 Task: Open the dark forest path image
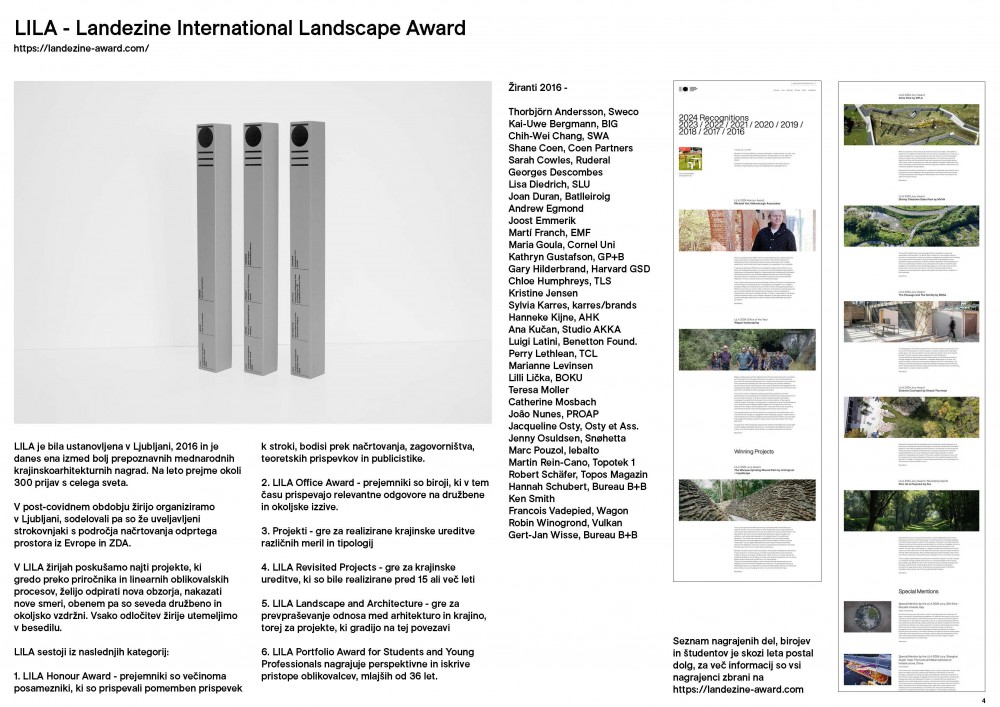pos(911,510)
